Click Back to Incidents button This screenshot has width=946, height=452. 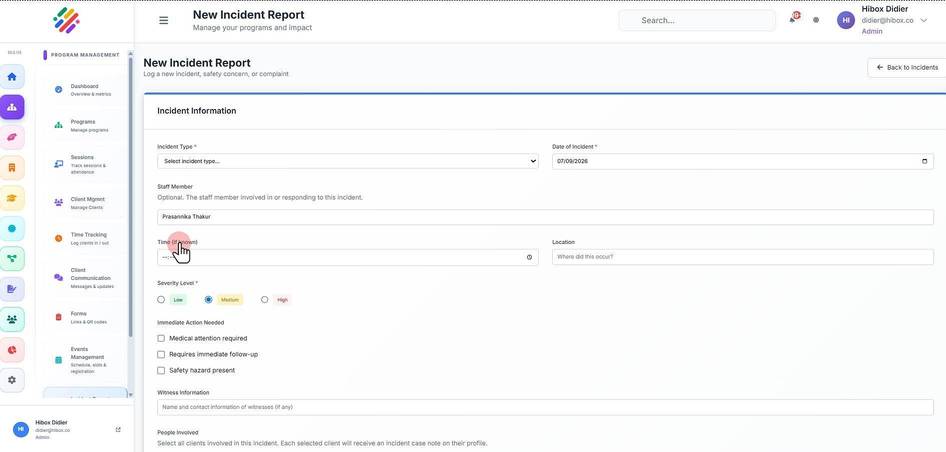(907, 68)
